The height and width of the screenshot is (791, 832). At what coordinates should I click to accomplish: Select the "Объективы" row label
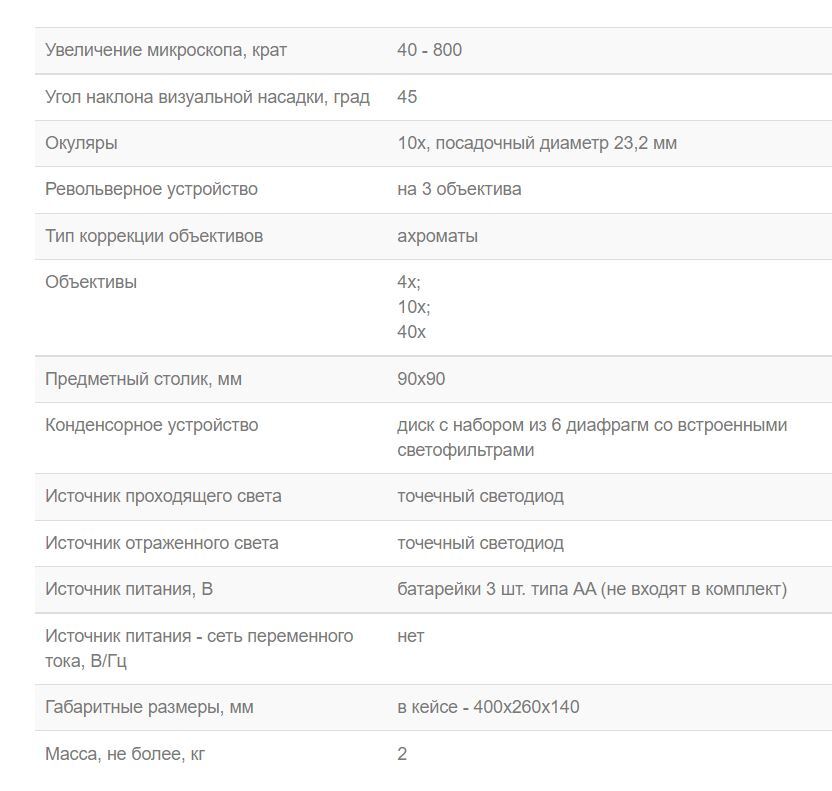[x=91, y=282]
